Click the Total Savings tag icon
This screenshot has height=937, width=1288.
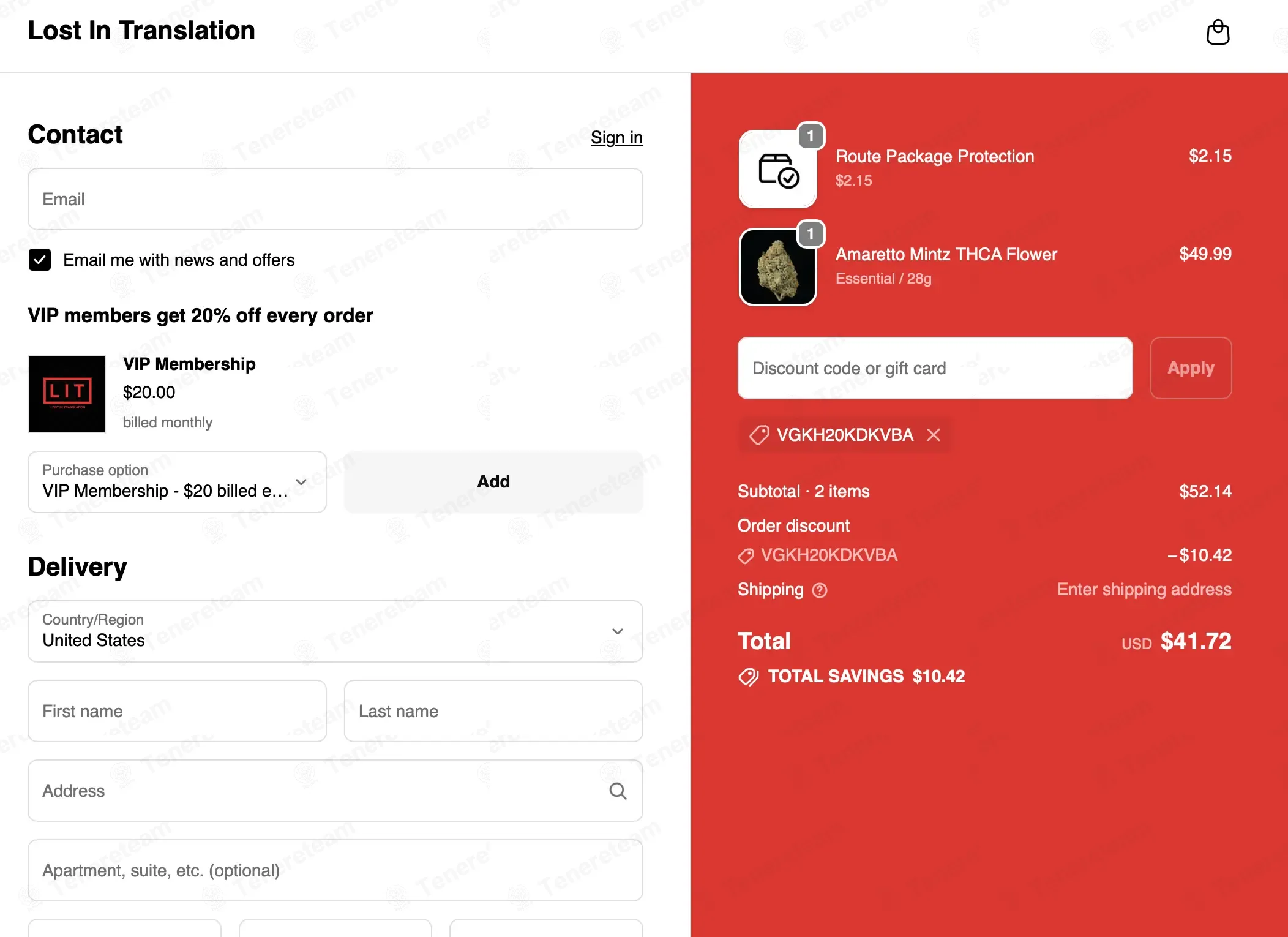(x=748, y=677)
